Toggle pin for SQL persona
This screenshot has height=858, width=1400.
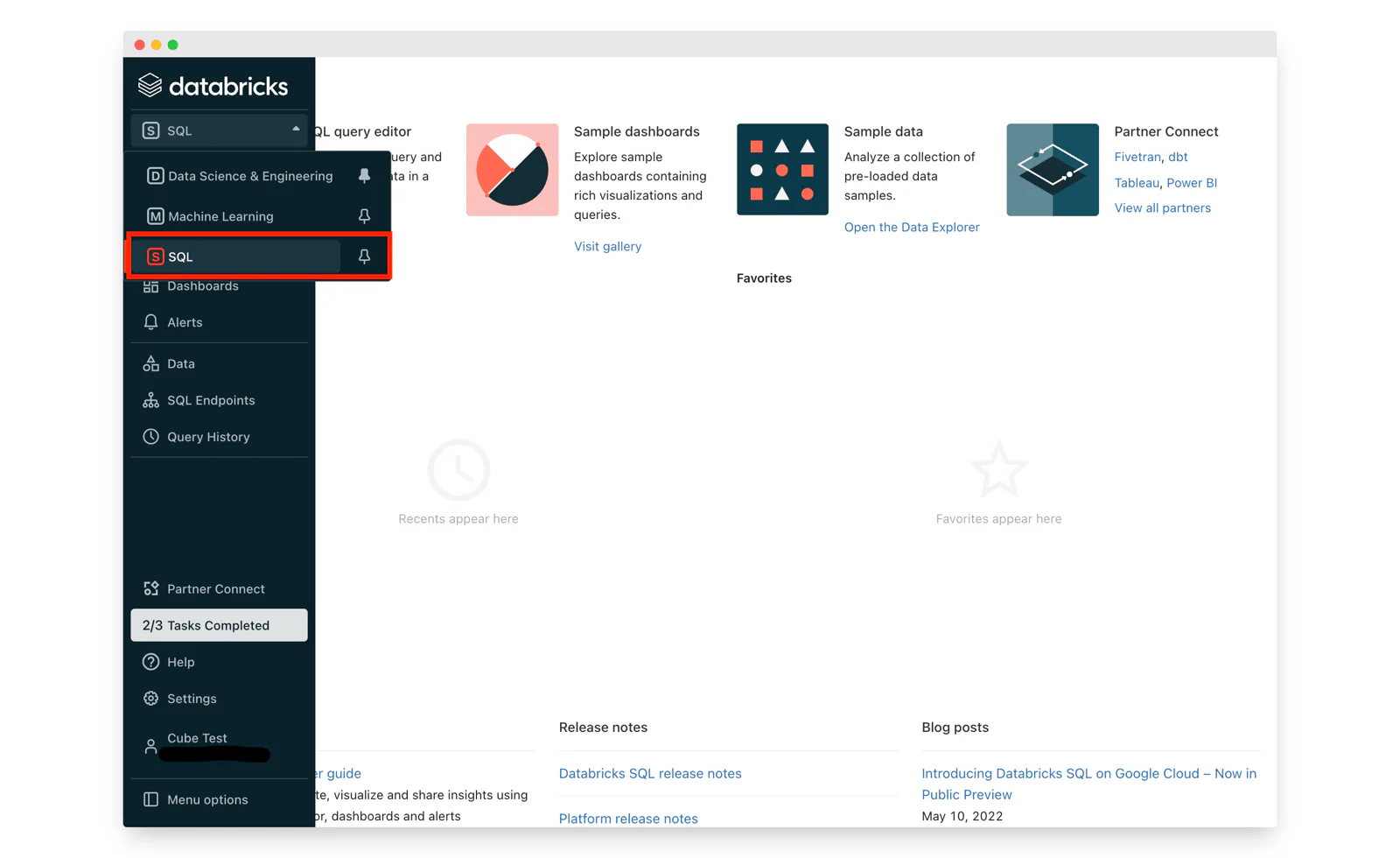coord(364,257)
